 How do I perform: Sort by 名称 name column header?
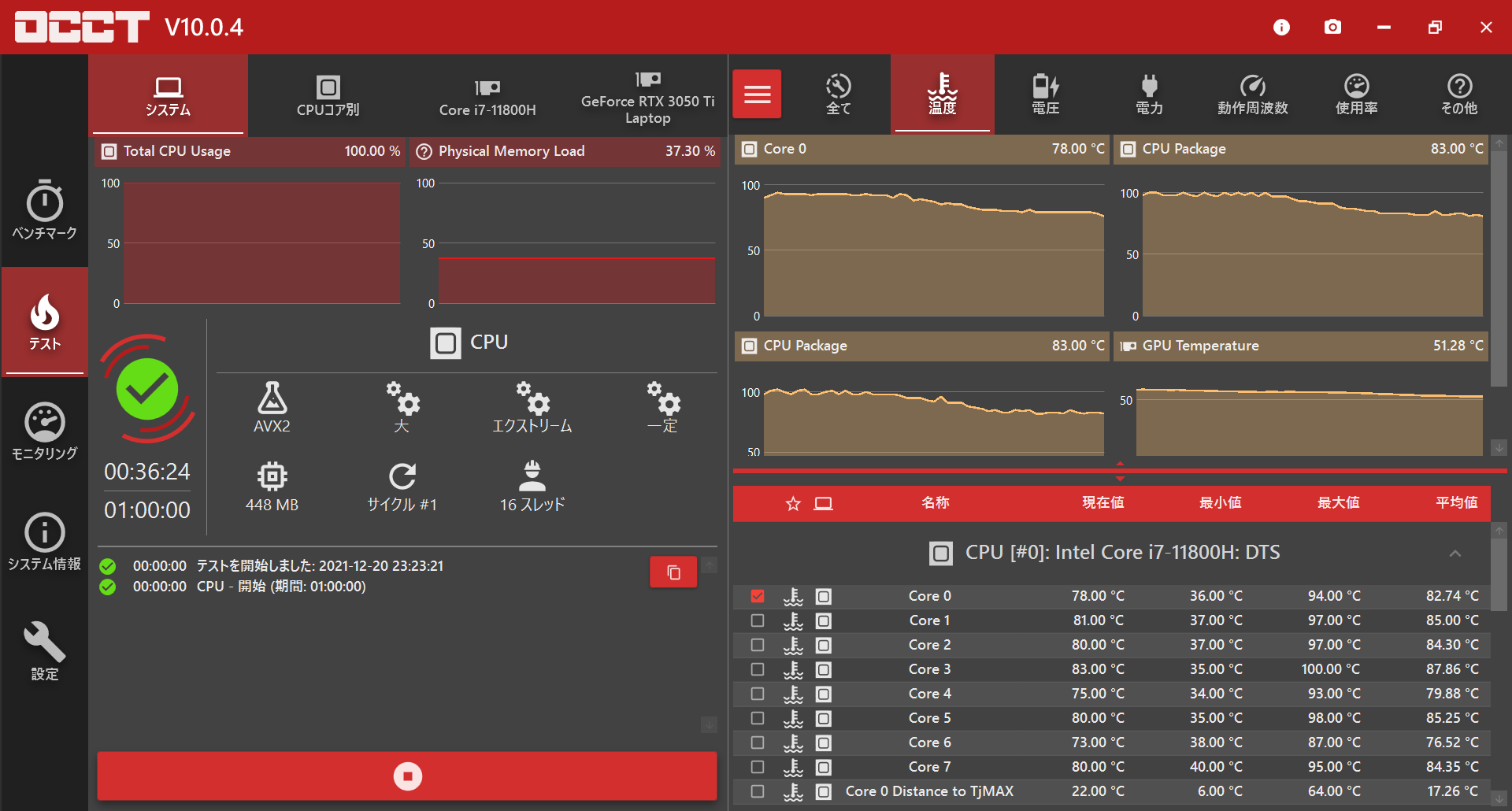tap(936, 503)
